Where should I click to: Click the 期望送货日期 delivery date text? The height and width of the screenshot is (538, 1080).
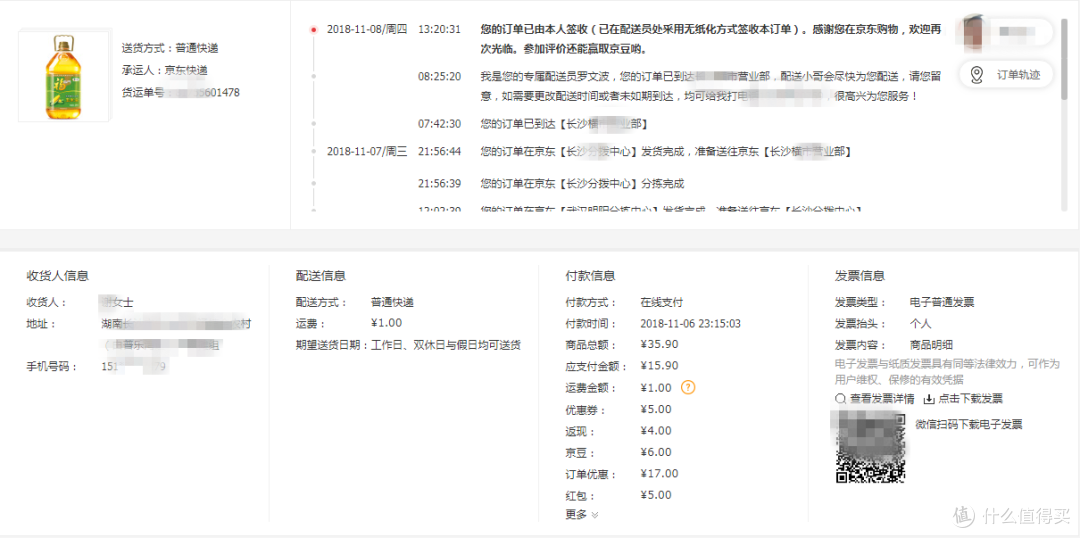click(x=408, y=345)
